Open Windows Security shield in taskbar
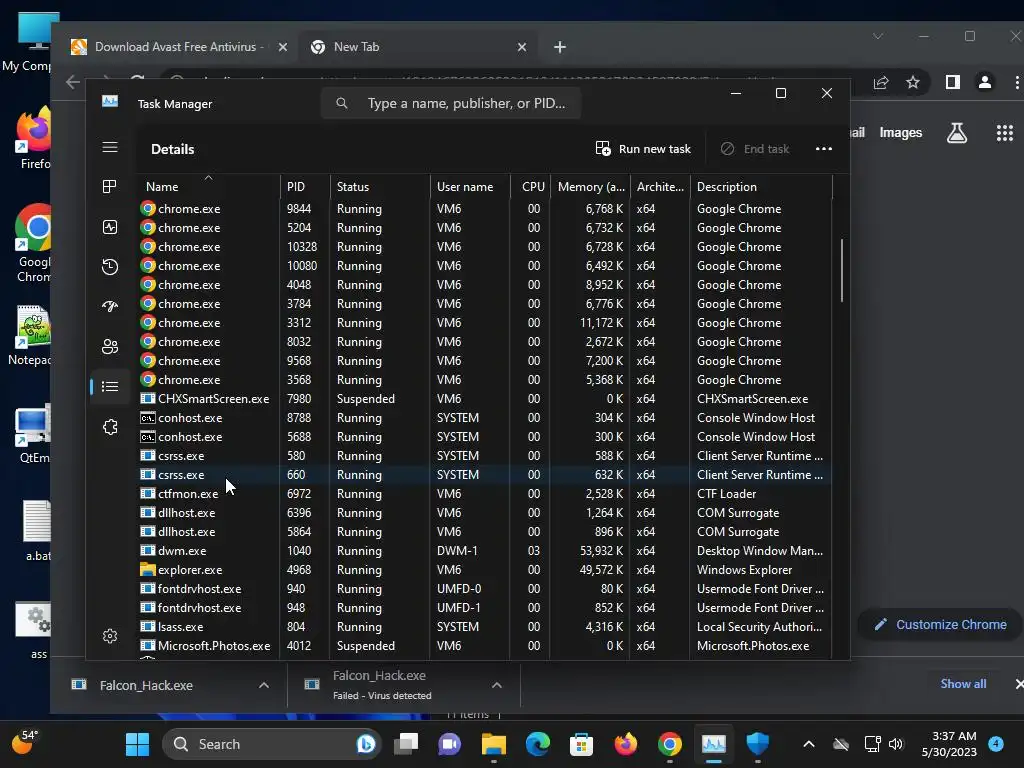This screenshot has height=768, width=1024. 758,744
